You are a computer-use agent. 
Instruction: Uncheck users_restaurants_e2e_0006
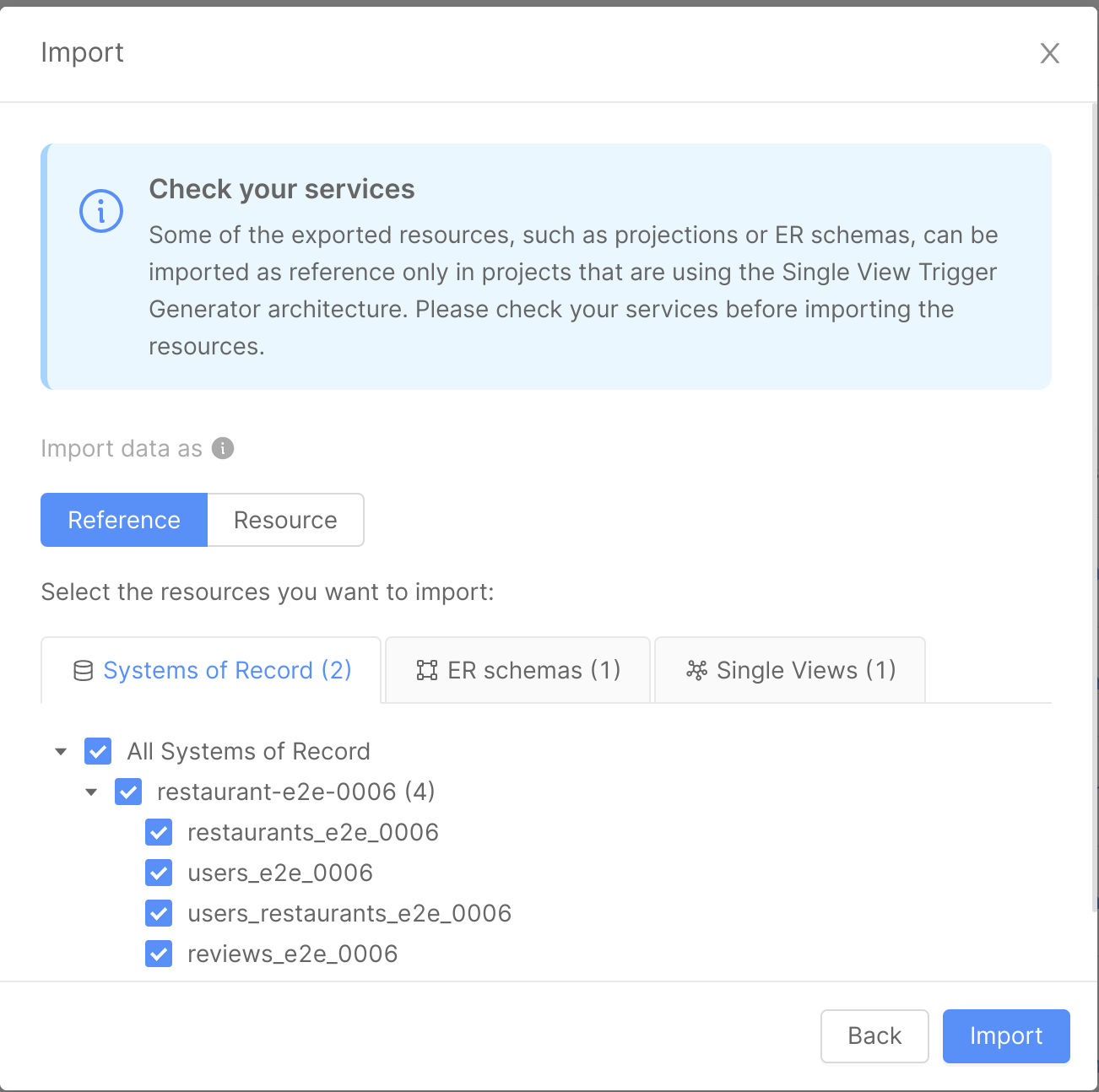[x=159, y=913]
